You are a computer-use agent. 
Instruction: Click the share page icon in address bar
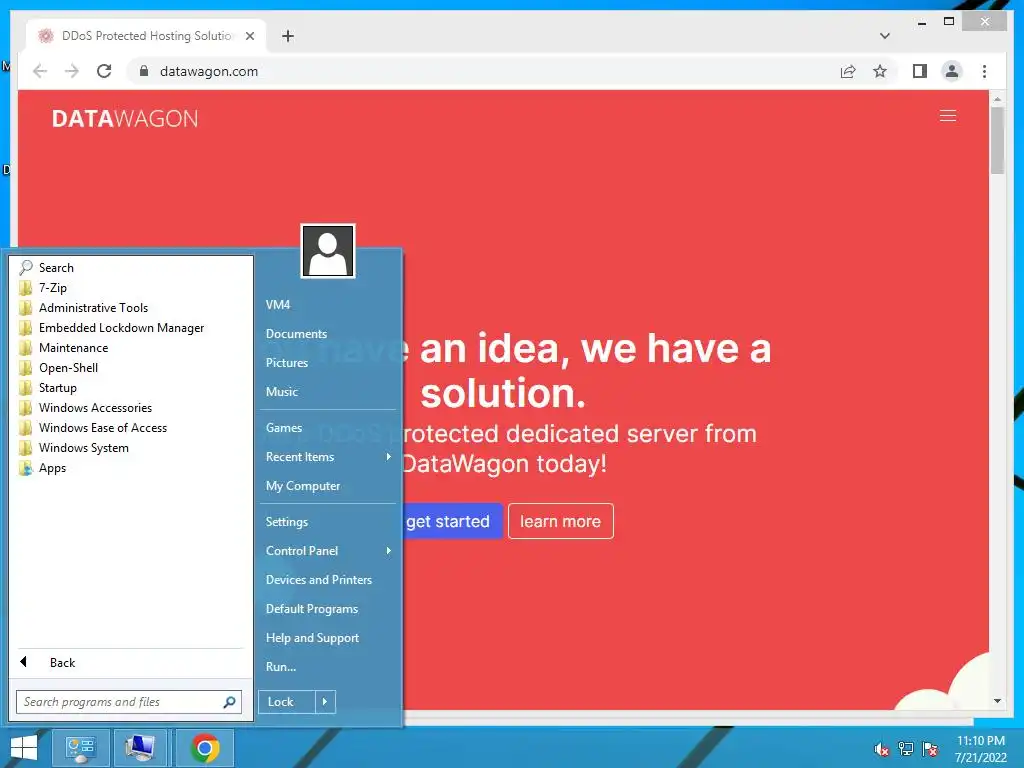(x=848, y=71)
